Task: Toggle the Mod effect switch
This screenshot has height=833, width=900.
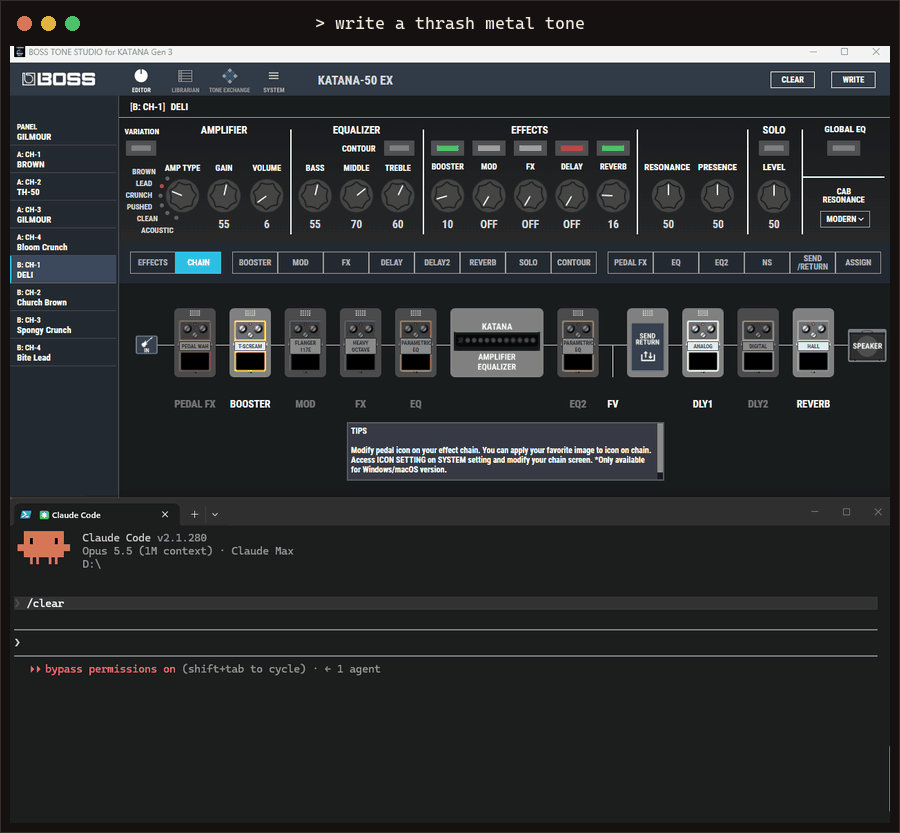Action: point(489,148)
